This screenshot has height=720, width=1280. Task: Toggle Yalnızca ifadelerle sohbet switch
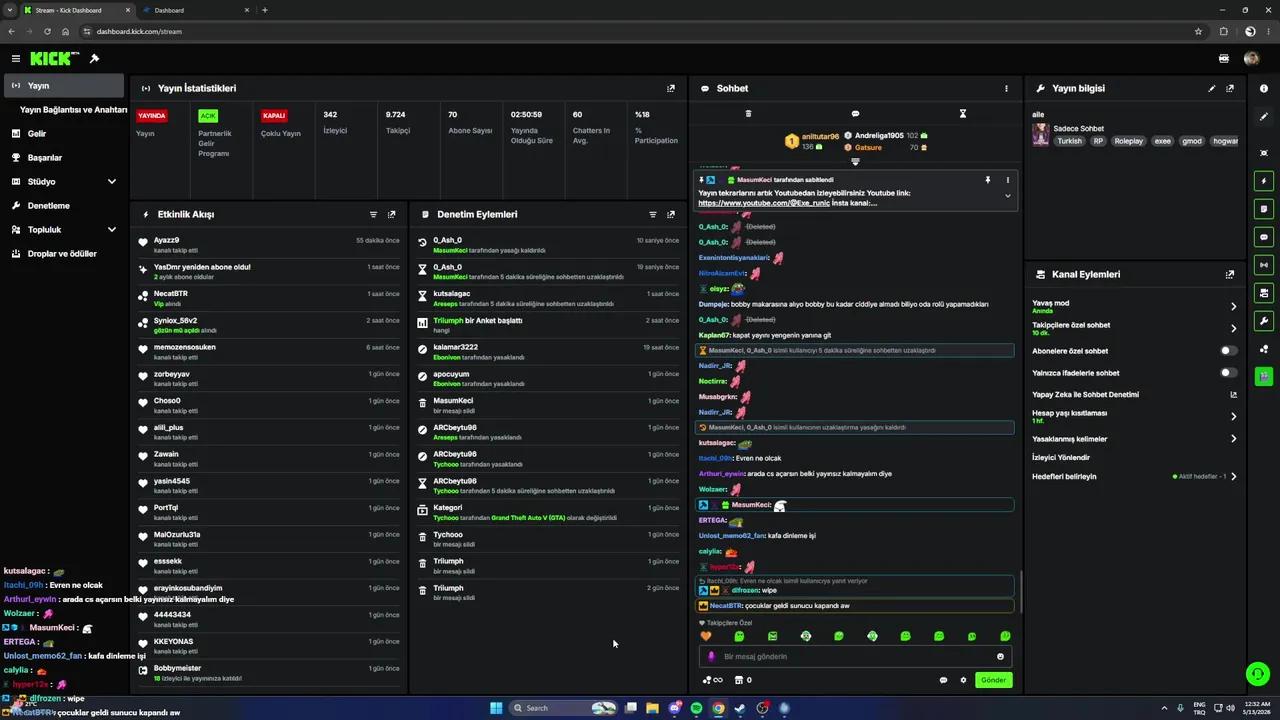[x=1229, y=373]
